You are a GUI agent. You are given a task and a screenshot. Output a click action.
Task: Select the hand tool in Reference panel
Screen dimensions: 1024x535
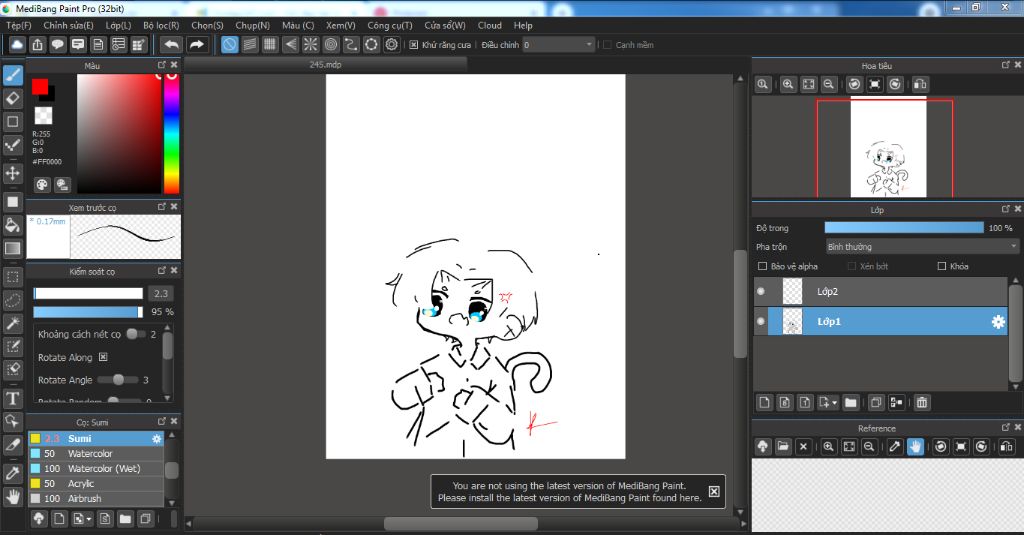tap(915, 447)
